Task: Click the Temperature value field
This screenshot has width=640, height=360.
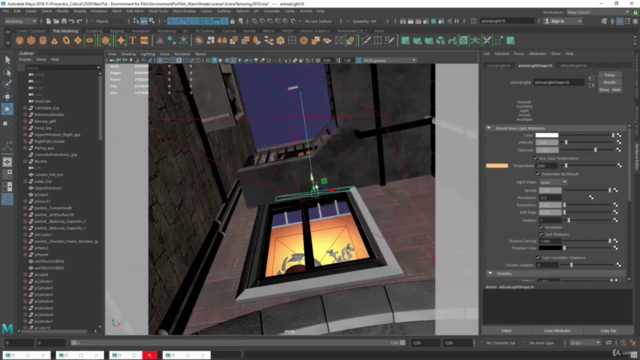Action: 546,166
